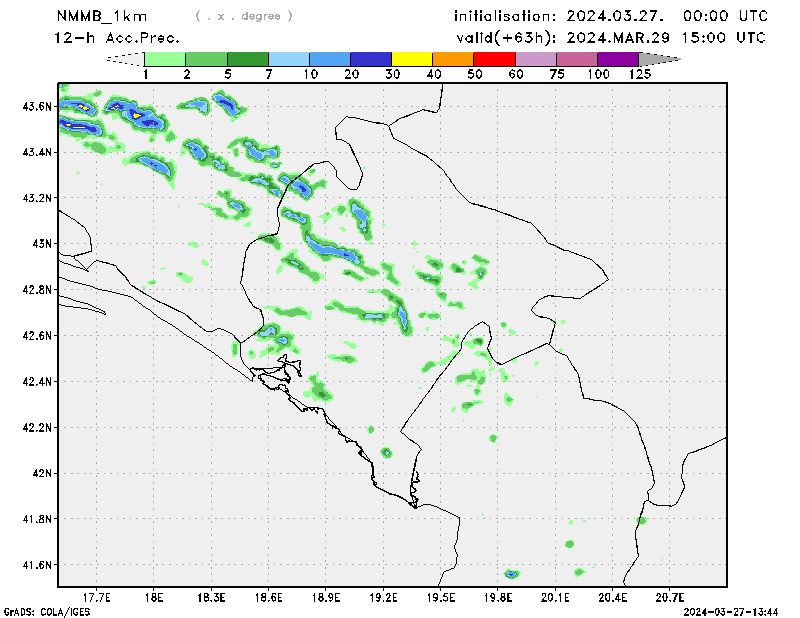Click the 18E longitude label
Viewport: 800px width, 618px height.
[x=154, y=597]
